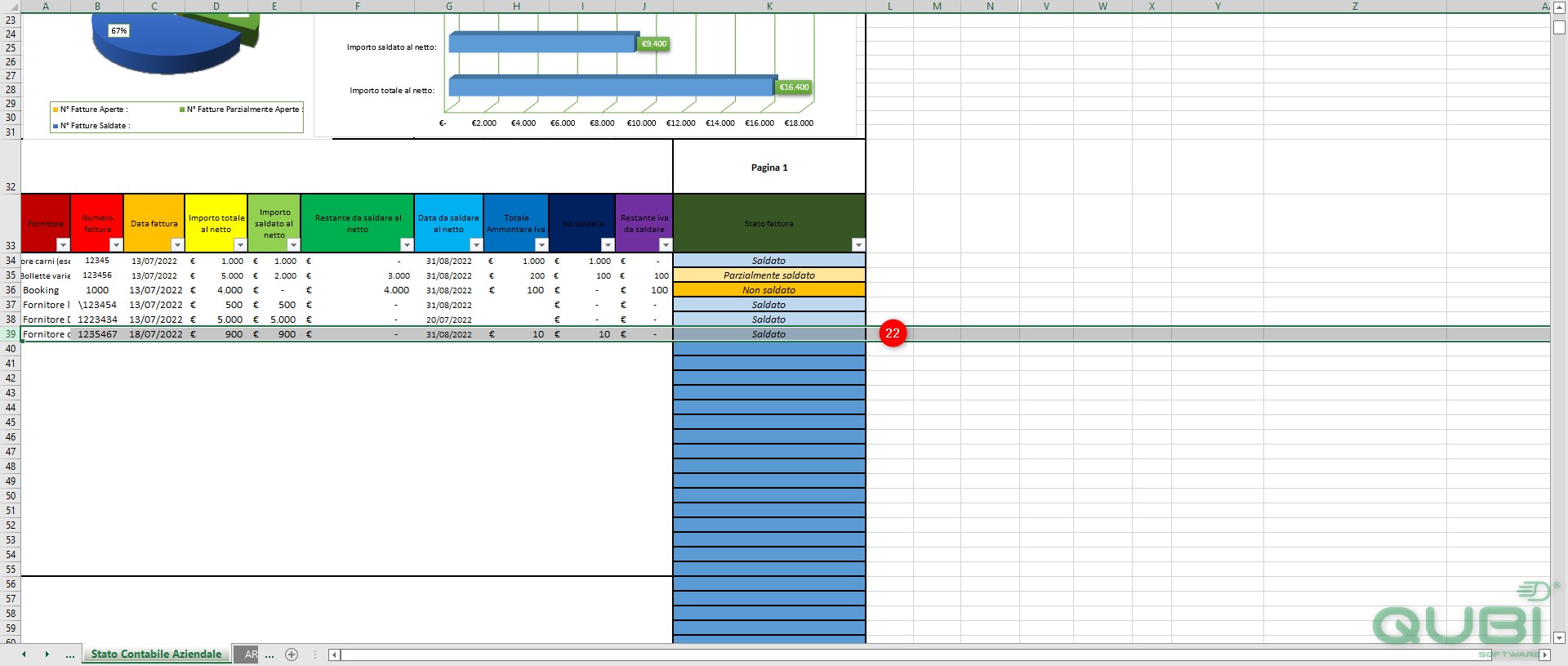Open the Restante da saldare al netto filter arrow
The width and height of the screenshot is (1568, 666).
(x=407, y=245)
